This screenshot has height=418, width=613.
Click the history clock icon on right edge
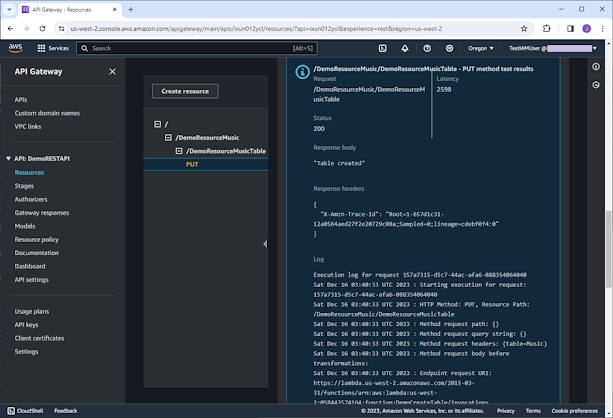(x=596, y=85)
